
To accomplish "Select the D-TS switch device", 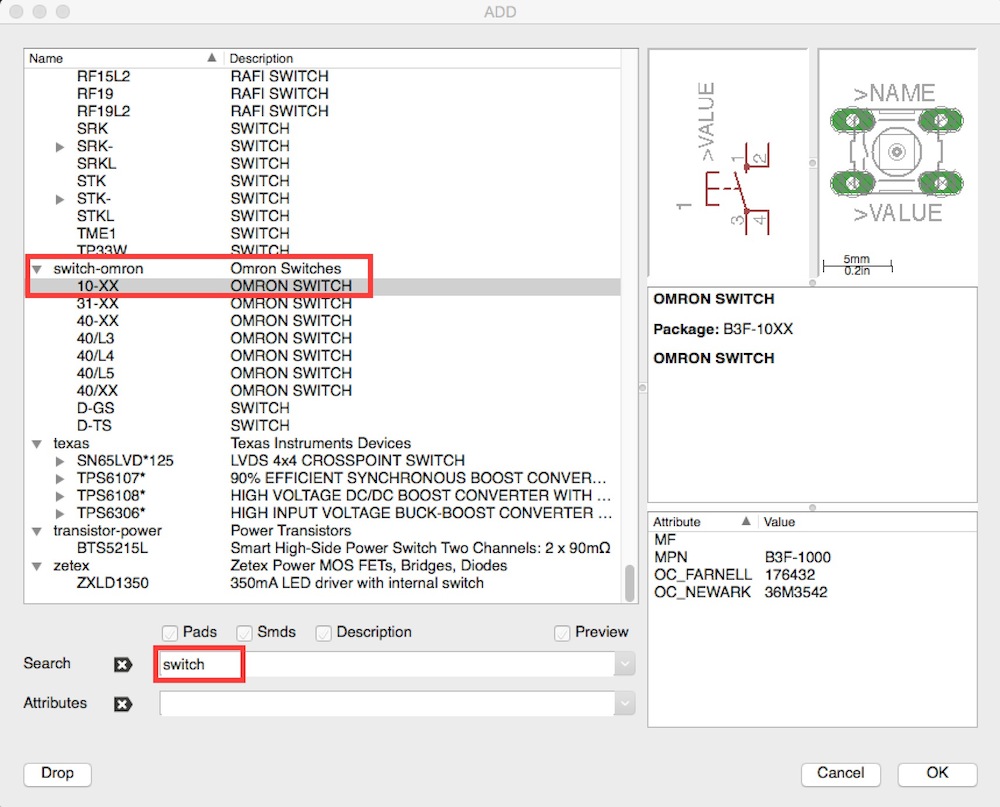I will click(322, 426).
